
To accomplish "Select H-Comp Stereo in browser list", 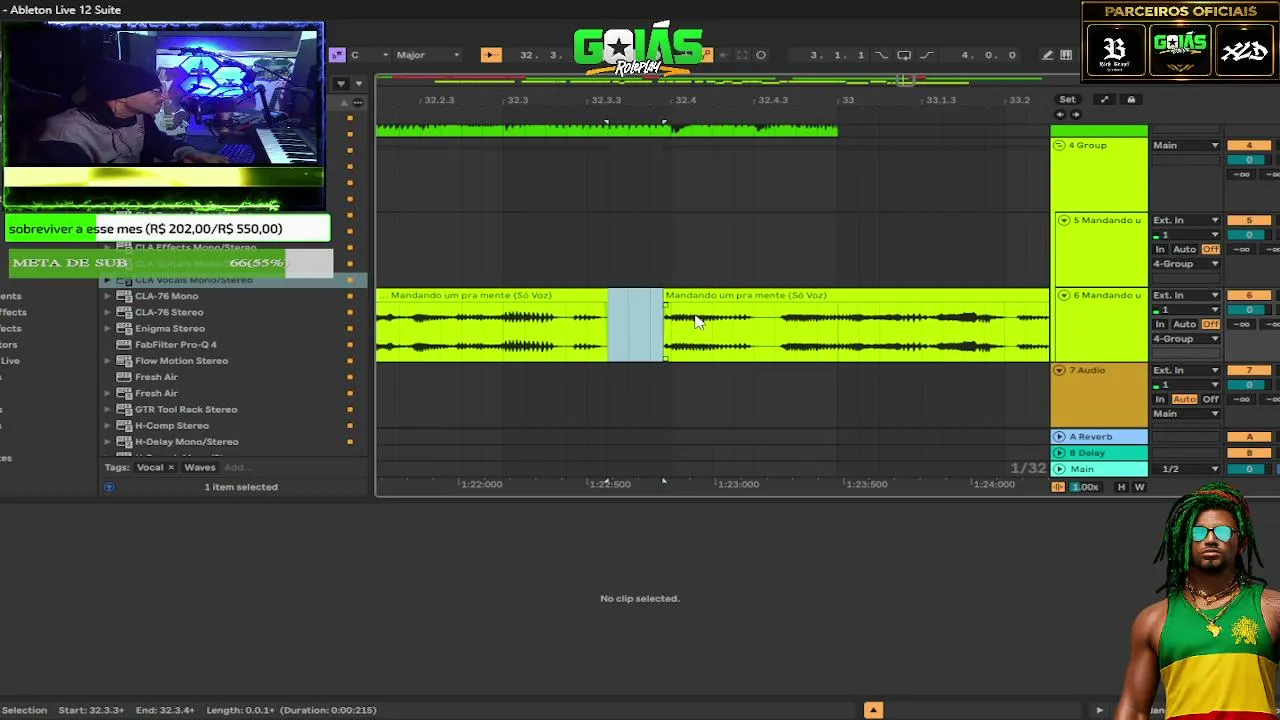I will point(172,426).
